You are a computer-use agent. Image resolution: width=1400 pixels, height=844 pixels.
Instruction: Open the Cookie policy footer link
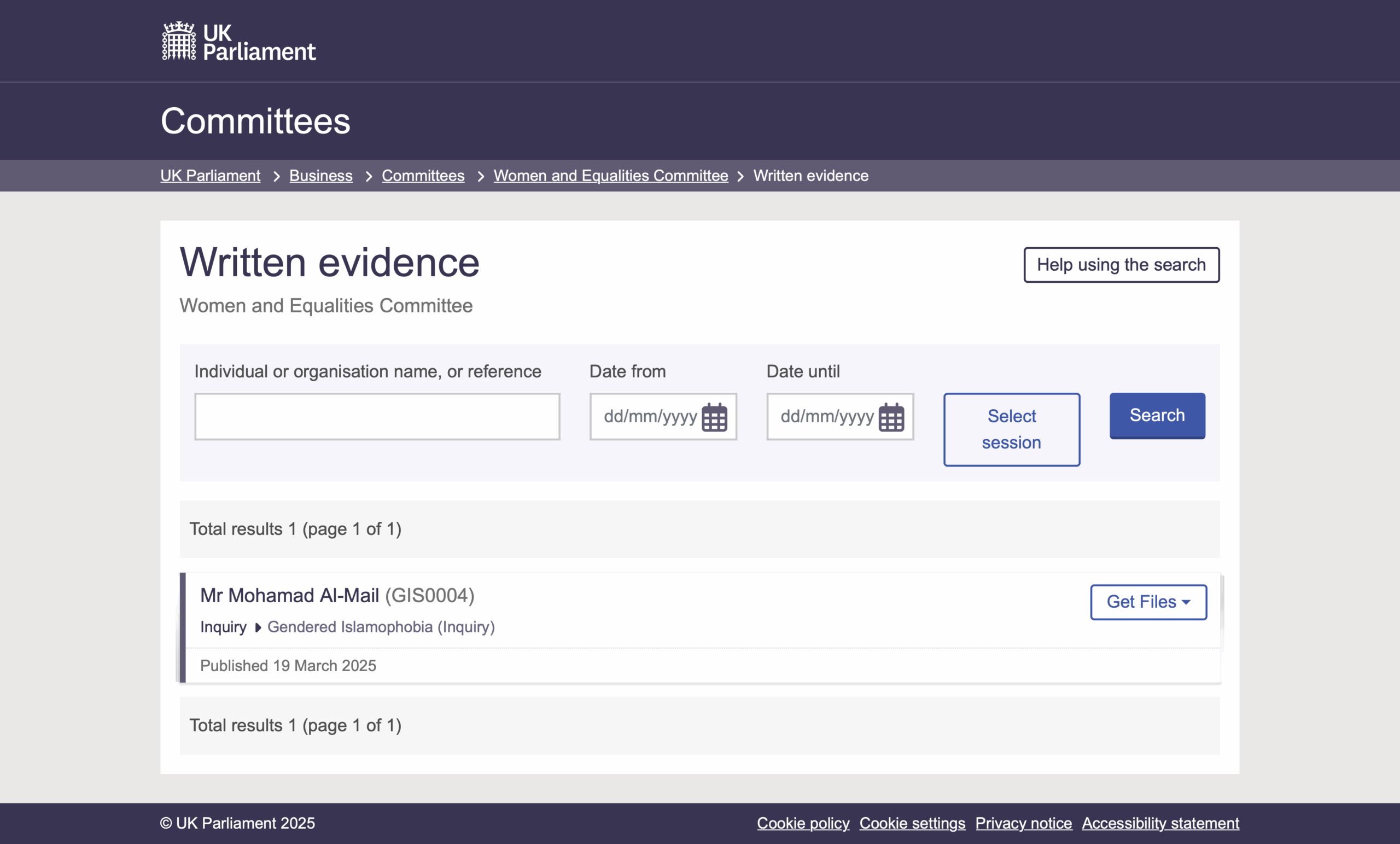click(803, 823)
